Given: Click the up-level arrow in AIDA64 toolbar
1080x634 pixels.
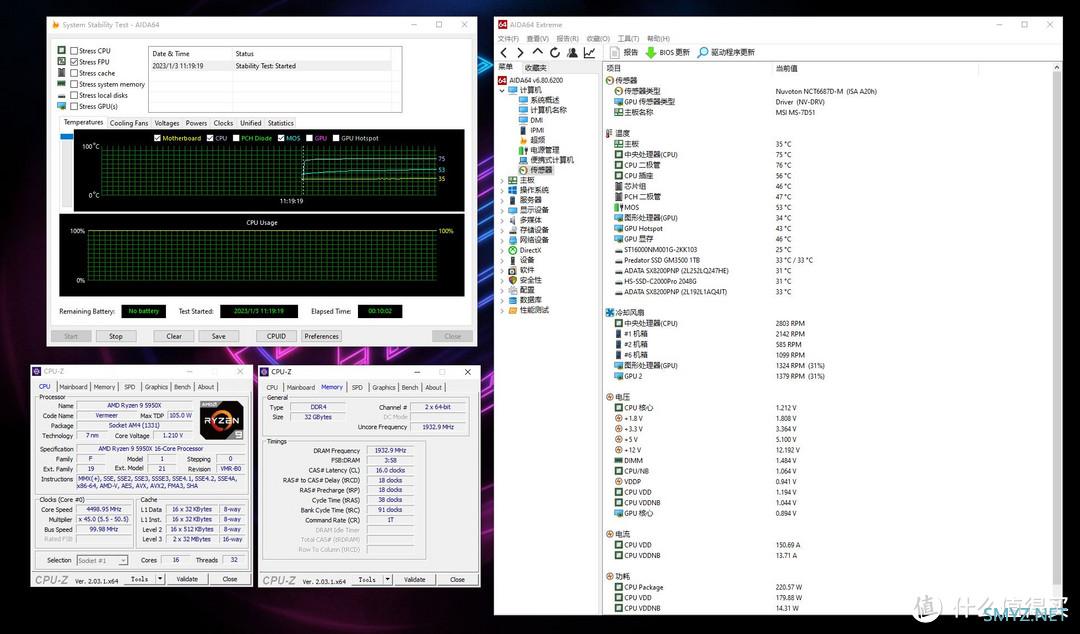Looking at the screenshot, I should (x=538, y=52).
